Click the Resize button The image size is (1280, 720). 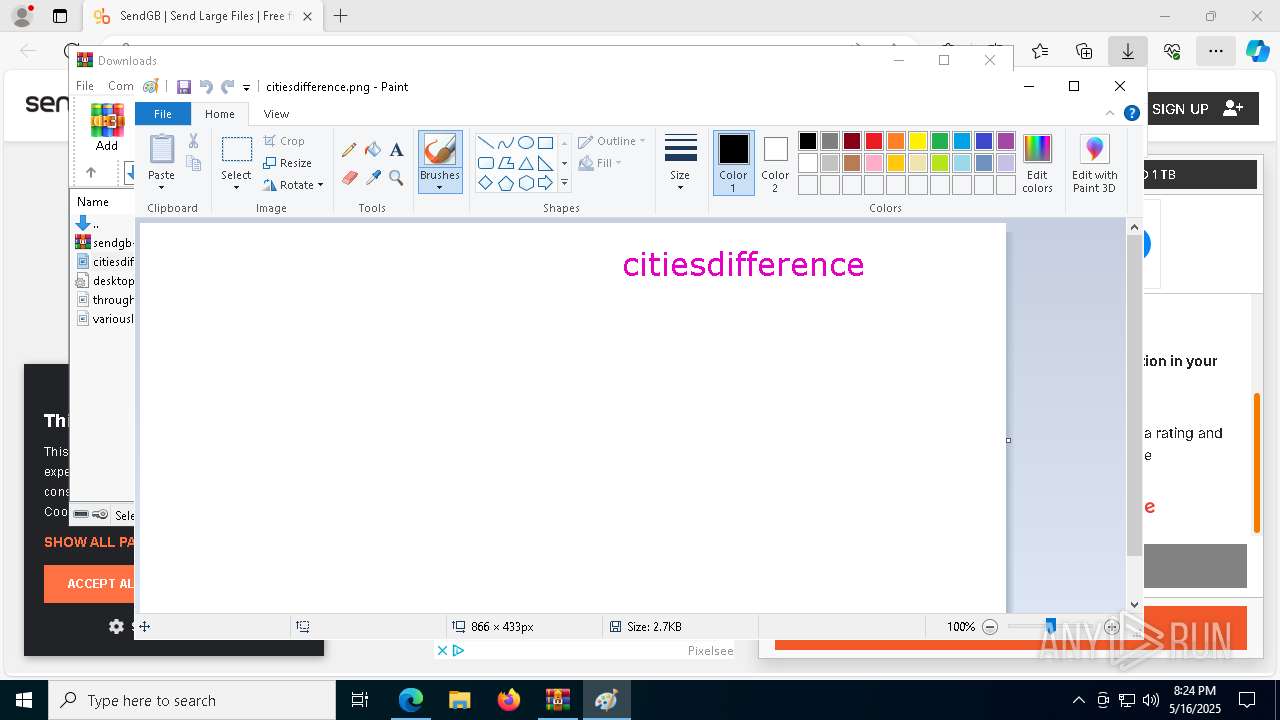point(288,163)
